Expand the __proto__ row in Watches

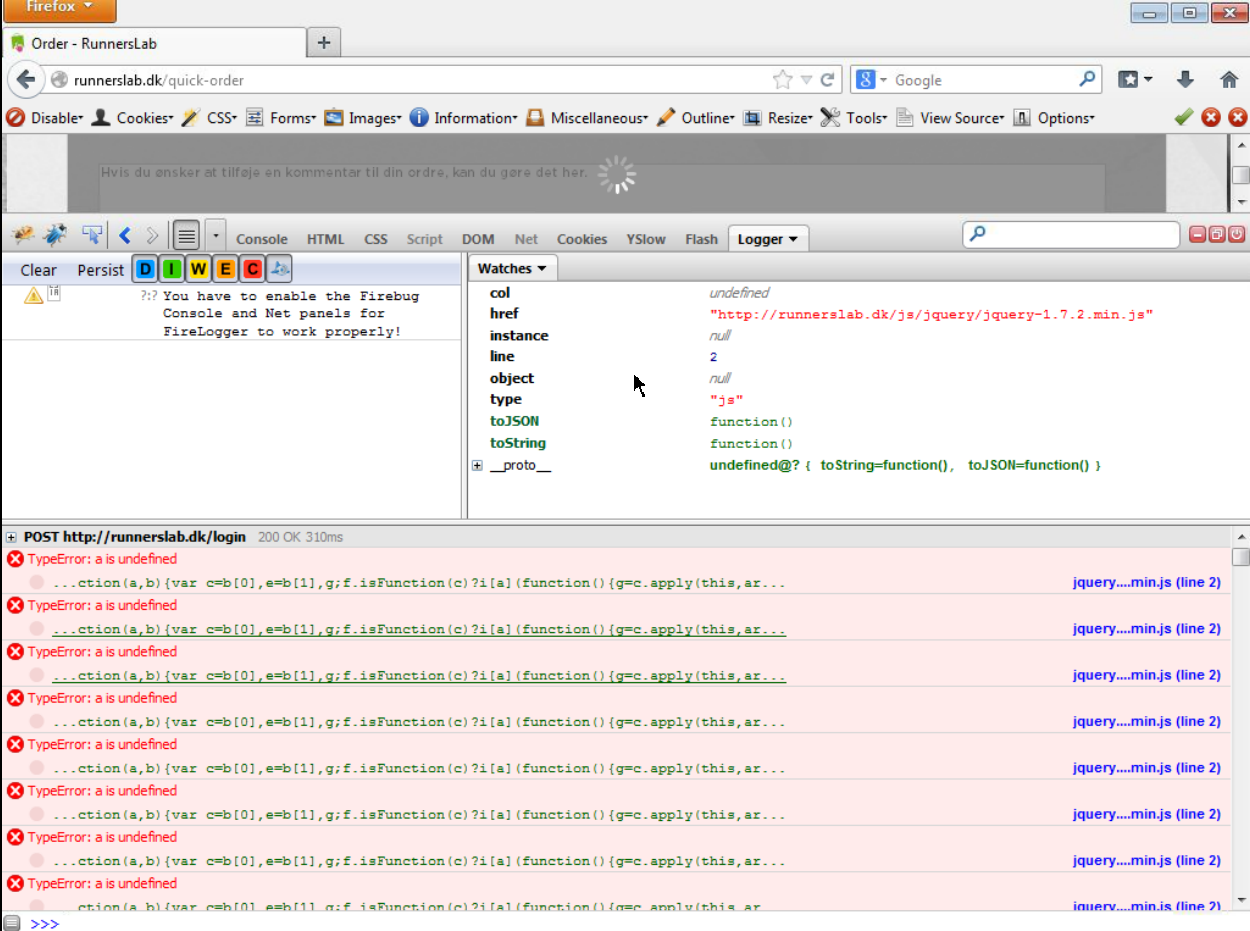pyautogui.click(x=477, y=466)
